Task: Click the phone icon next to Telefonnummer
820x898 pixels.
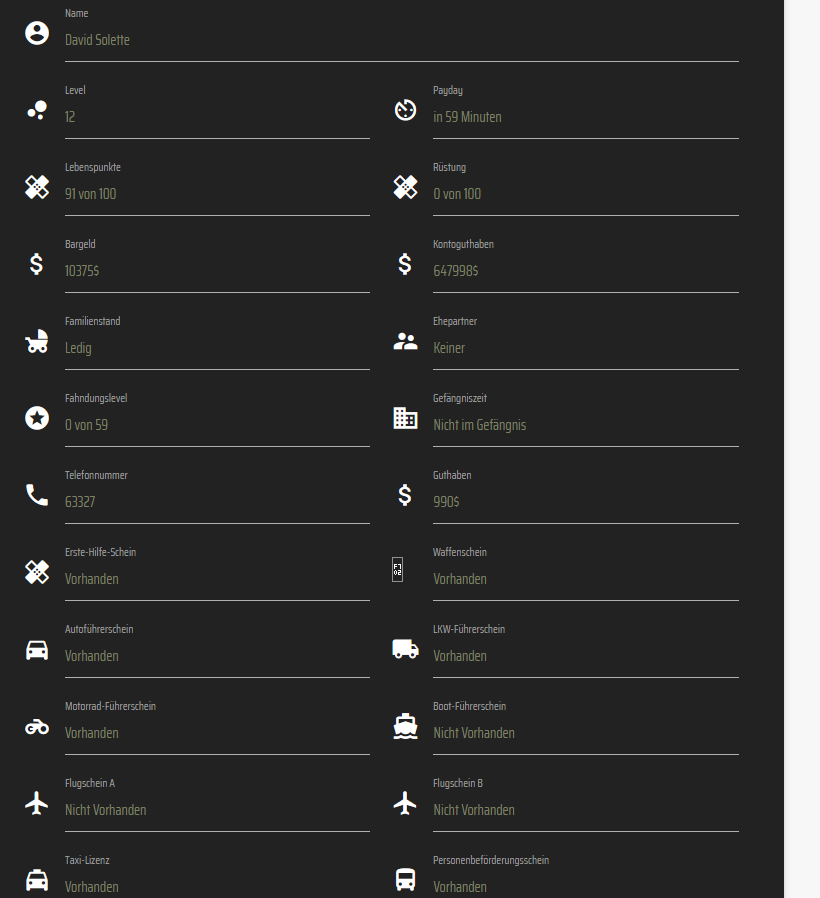Action: pyautogui.click(x=37, y=494)
